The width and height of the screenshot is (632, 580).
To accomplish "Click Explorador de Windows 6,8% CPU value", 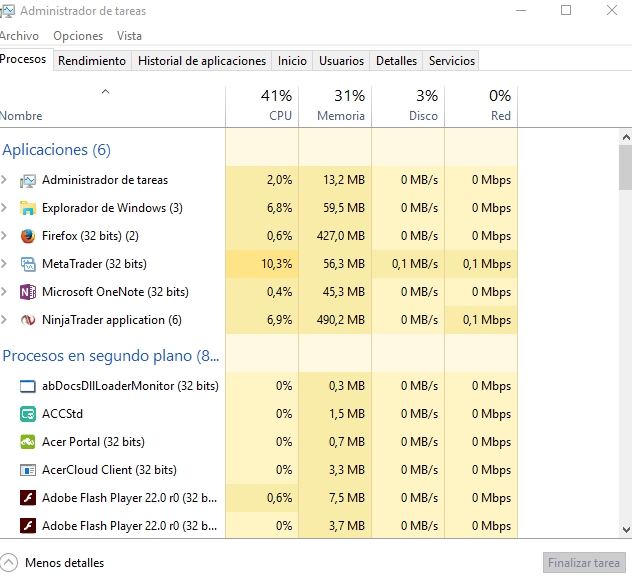I will [x=279, y=208].
